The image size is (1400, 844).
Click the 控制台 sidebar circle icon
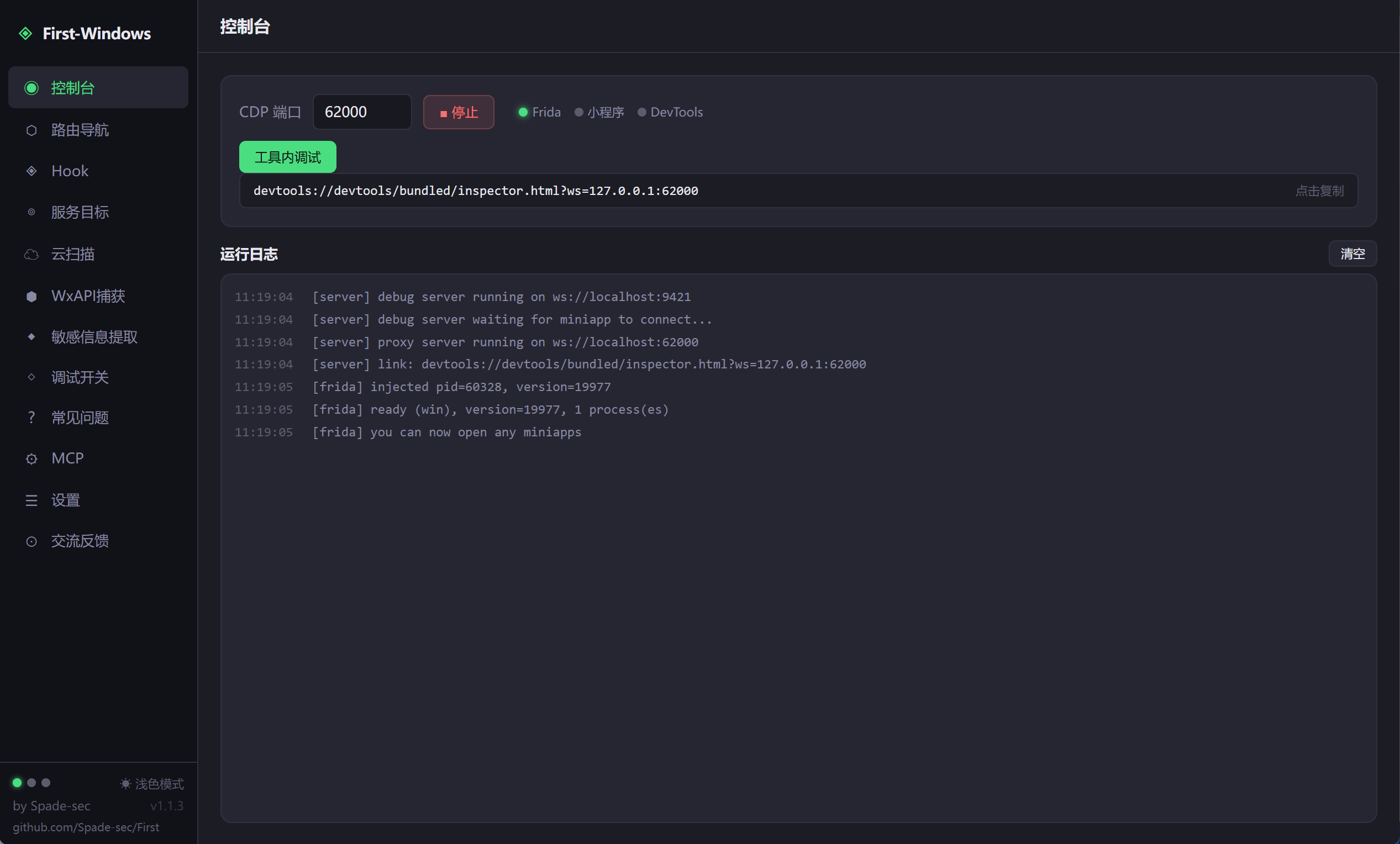pos(31,88)
